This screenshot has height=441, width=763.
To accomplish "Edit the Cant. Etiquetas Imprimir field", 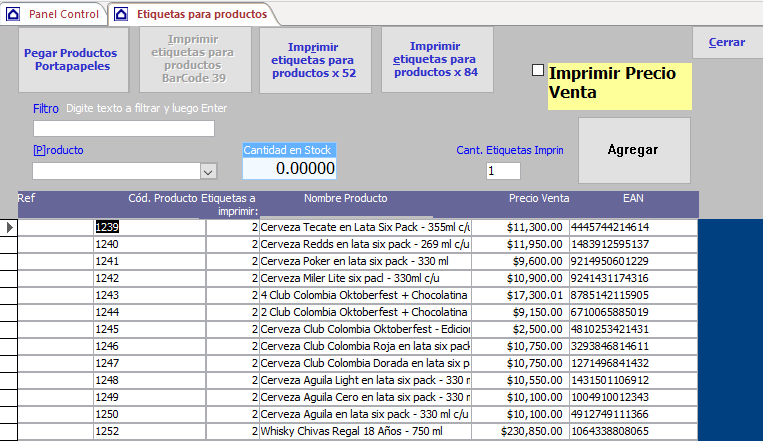I will pos(503,171).
